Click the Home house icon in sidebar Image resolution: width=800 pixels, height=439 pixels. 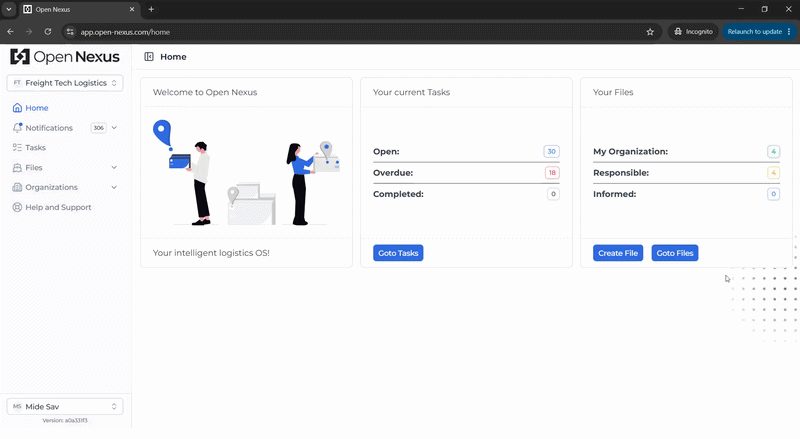pyautogui.click(x=17, y=108)
